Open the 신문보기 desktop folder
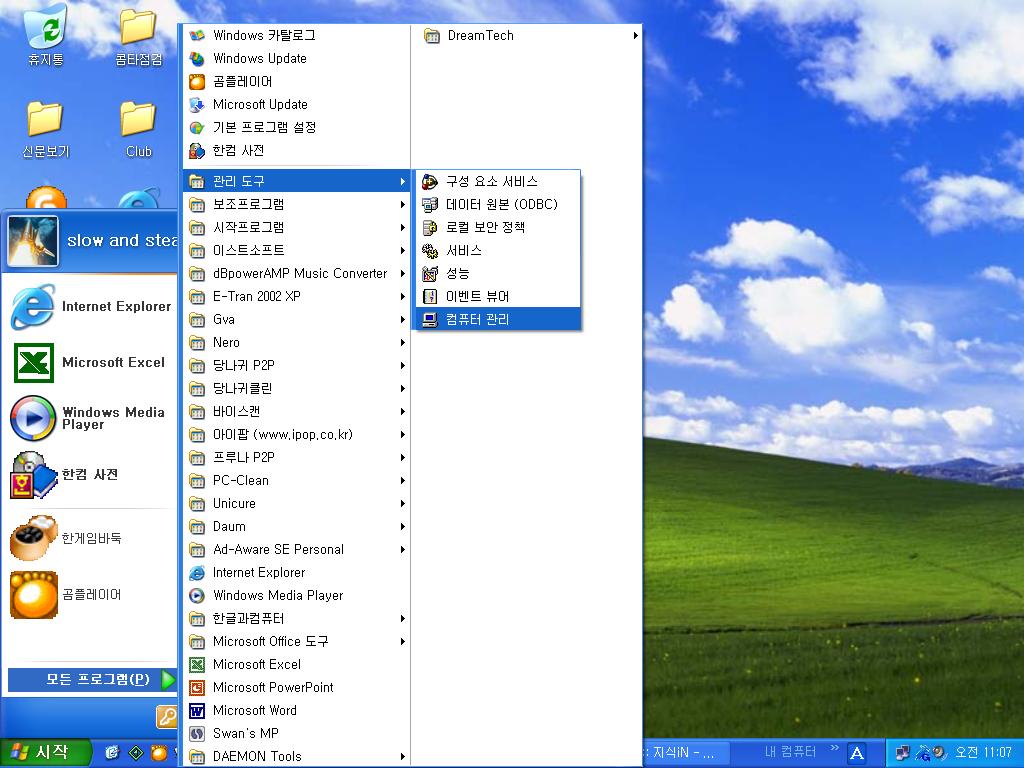 pyautogui.click(x=45, y=129)
